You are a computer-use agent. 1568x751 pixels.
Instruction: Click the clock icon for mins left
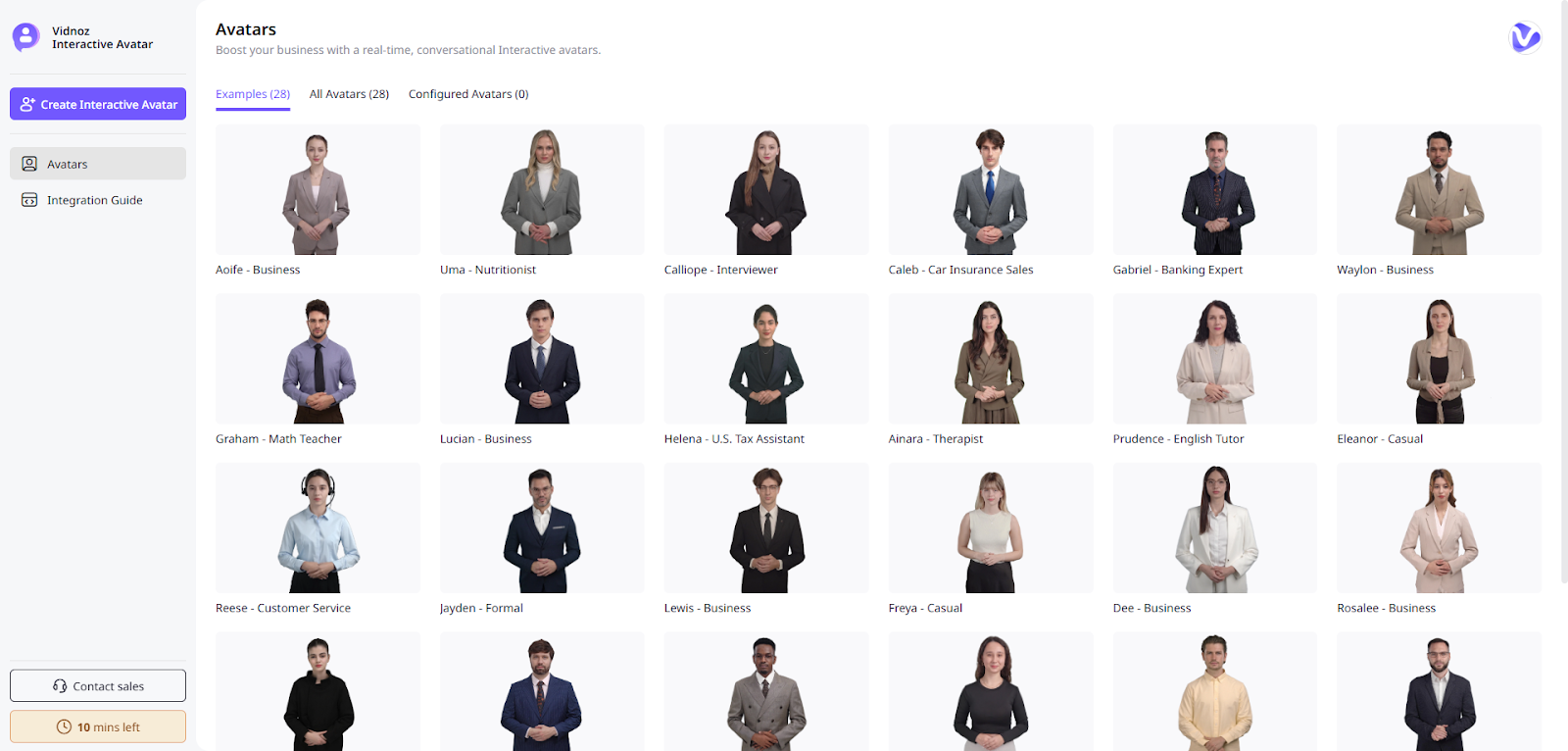coord(64,726)
